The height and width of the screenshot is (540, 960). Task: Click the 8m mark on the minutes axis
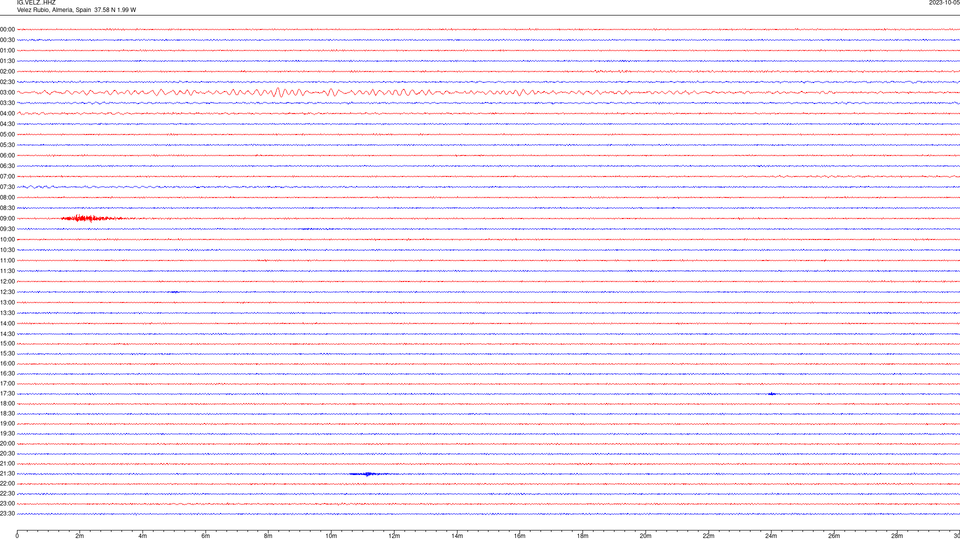tap(268, 536)
